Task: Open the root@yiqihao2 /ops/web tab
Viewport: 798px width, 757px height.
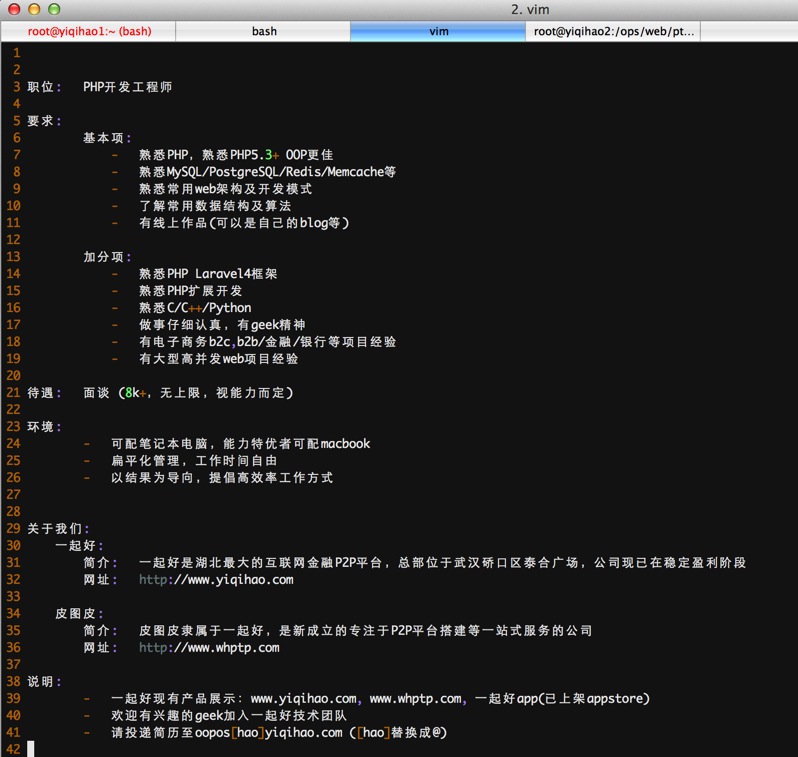Action: pyautogui.click(x=614, y=31)
